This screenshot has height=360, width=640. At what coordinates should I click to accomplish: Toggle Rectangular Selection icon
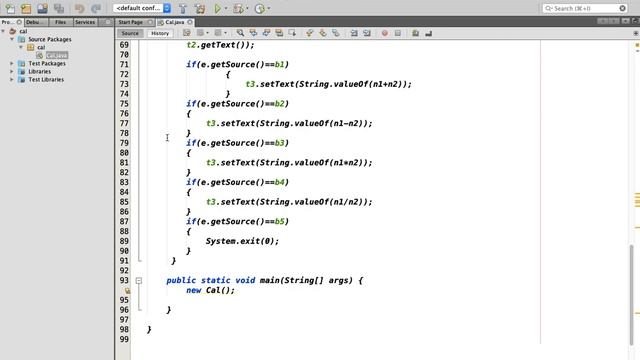[292, 33]
